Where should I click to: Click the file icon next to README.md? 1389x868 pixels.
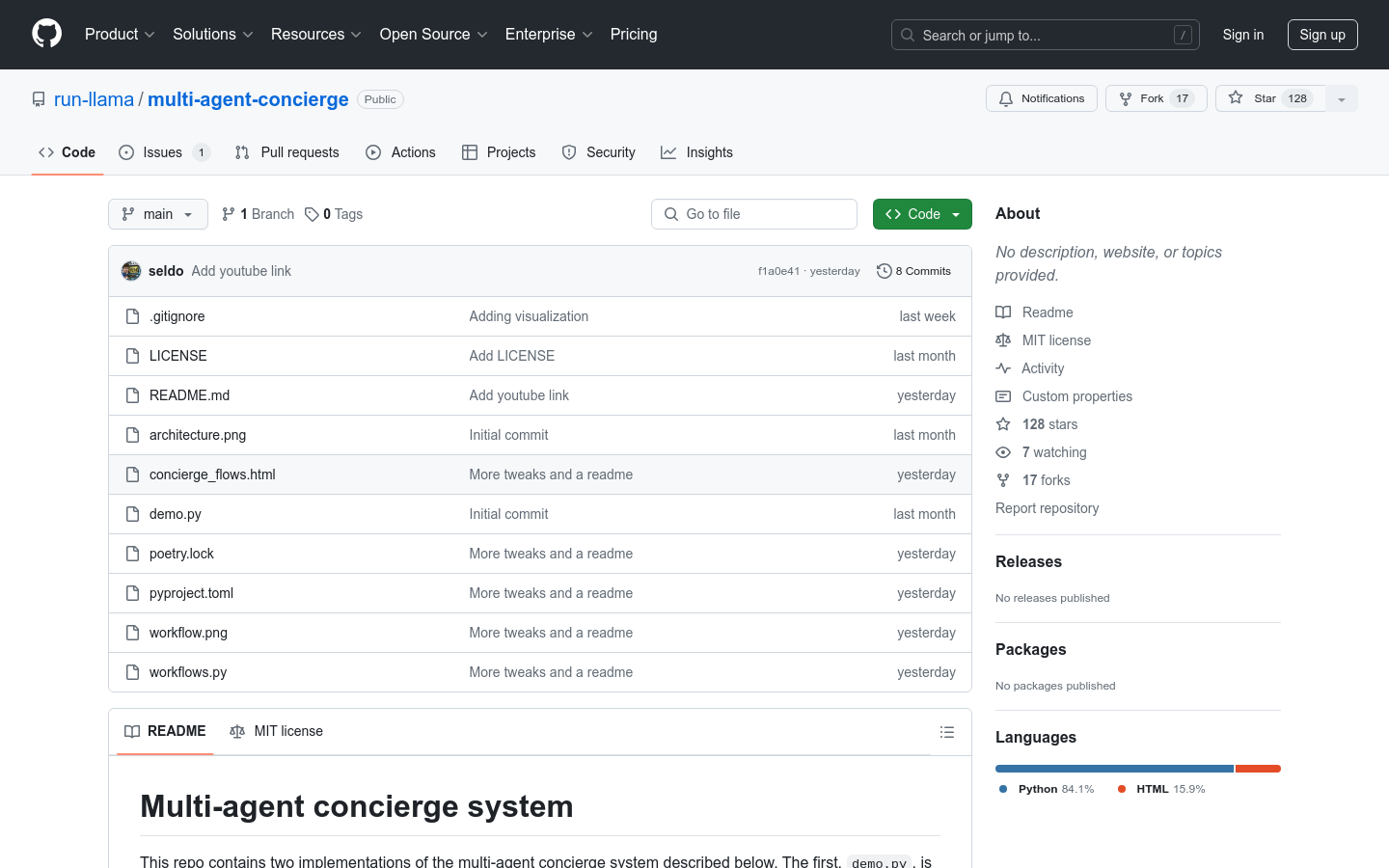tap(133, 395)
